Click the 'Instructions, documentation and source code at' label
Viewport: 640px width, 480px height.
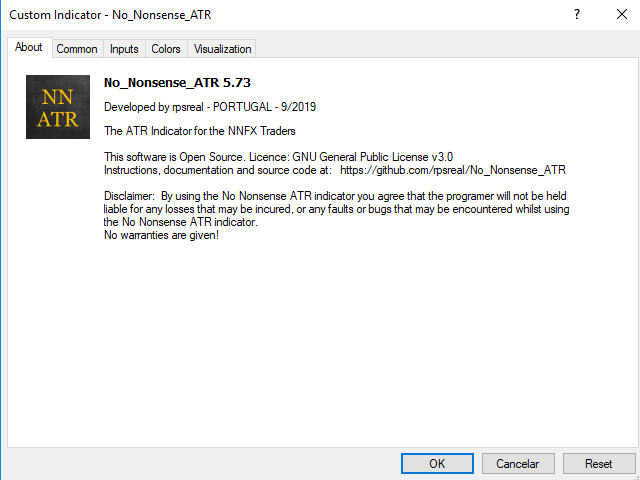(x=217, y=170)
